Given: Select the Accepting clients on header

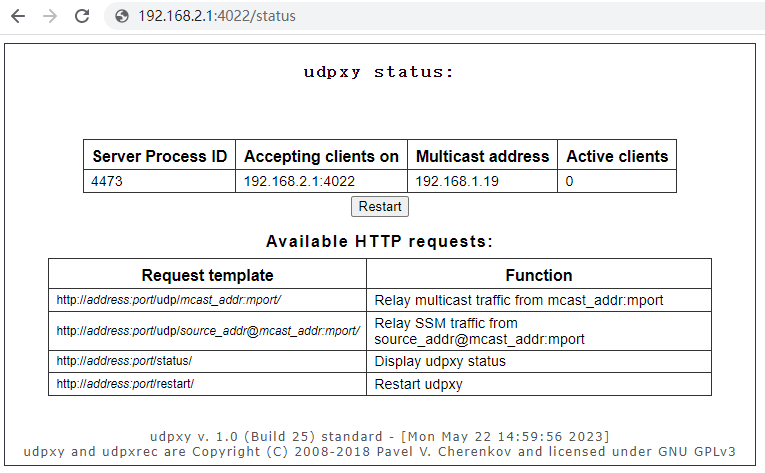Looking at the screenshot, I should click(321, 156).
